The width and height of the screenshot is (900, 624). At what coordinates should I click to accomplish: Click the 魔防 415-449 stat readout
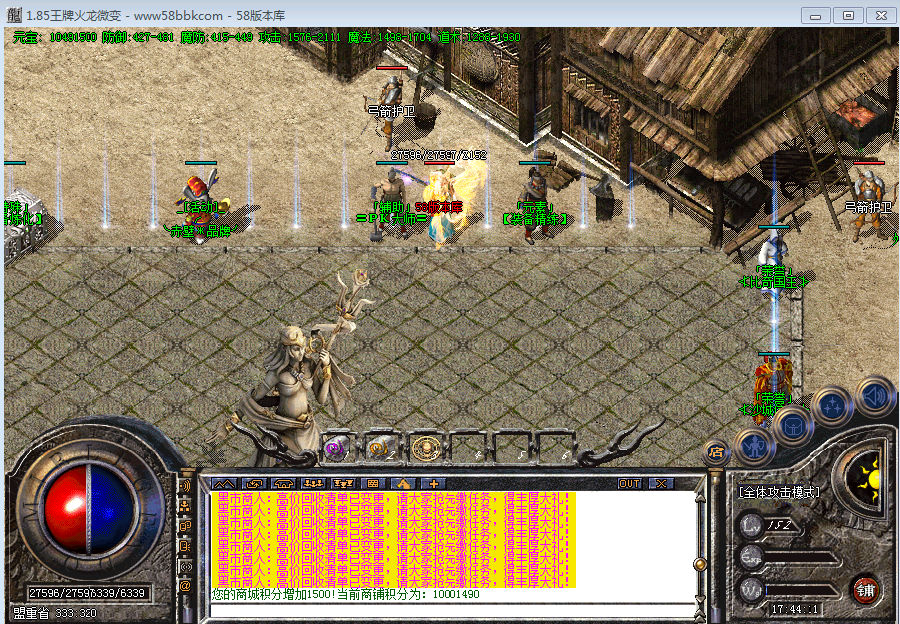(216, 37)
